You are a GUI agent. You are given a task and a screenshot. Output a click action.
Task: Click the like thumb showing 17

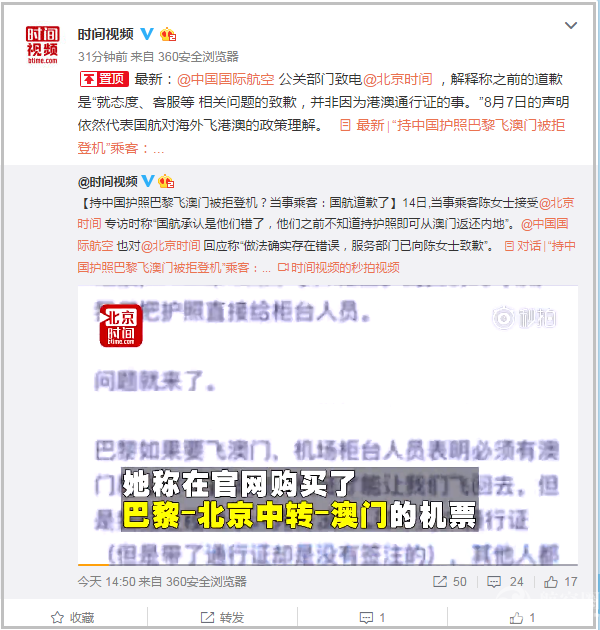(x=561, y=581)
